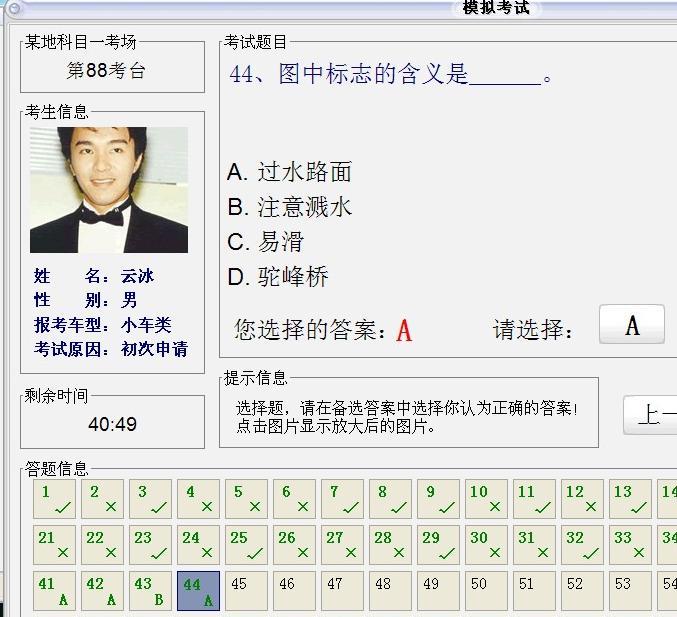Select option D 驼峰桥
This screenshot has height=617, width=677.
coord(278,277)
